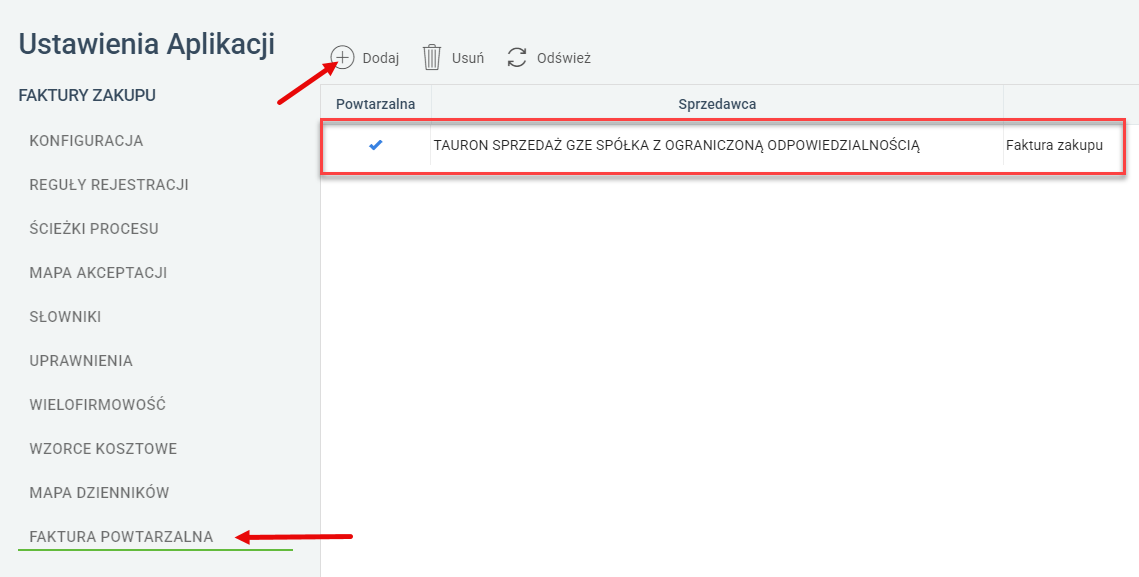Click the Usuń trash bin icon

coord(432,57)
